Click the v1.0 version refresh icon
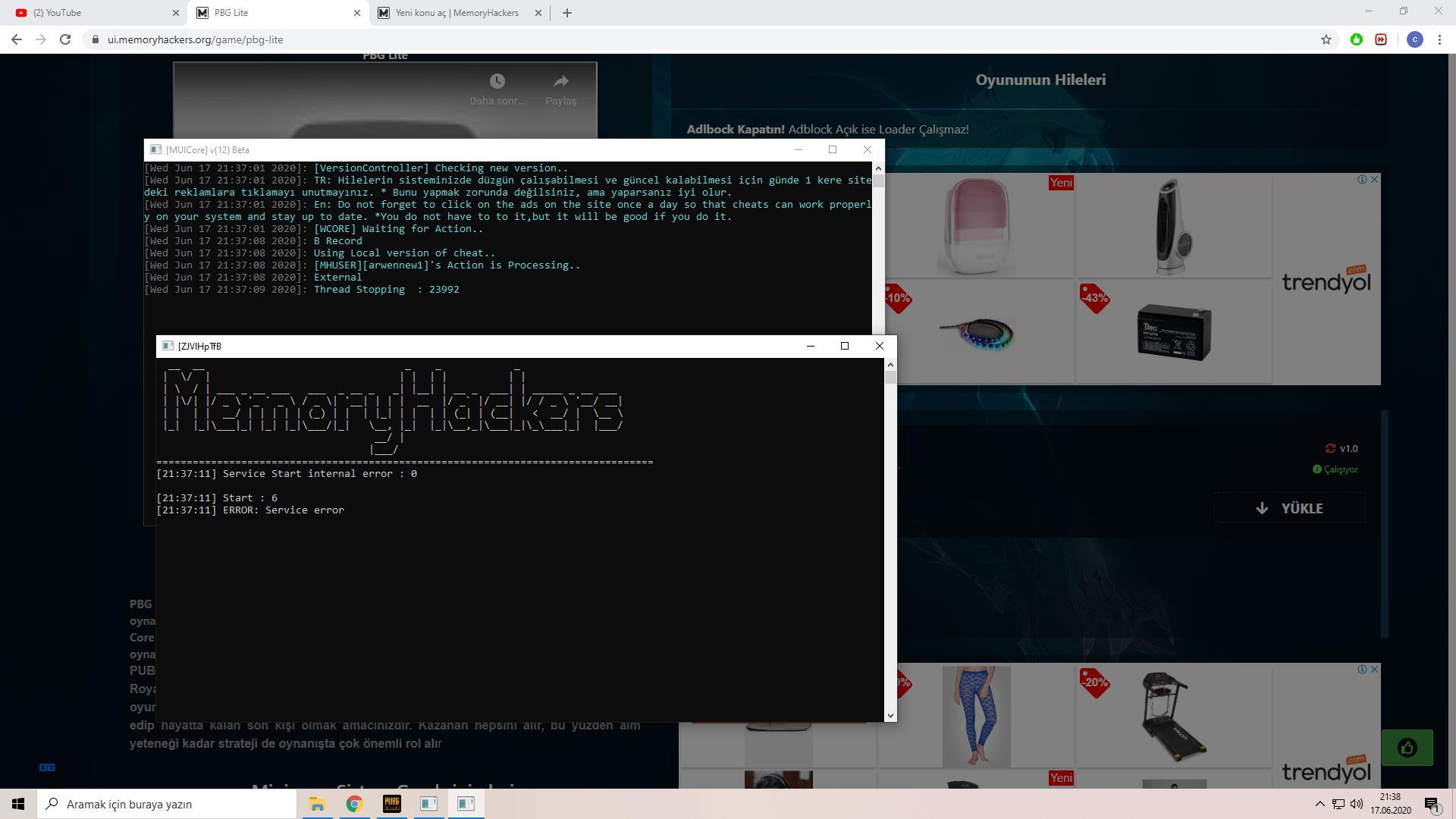1456x819 pixels. [1330, 449]
